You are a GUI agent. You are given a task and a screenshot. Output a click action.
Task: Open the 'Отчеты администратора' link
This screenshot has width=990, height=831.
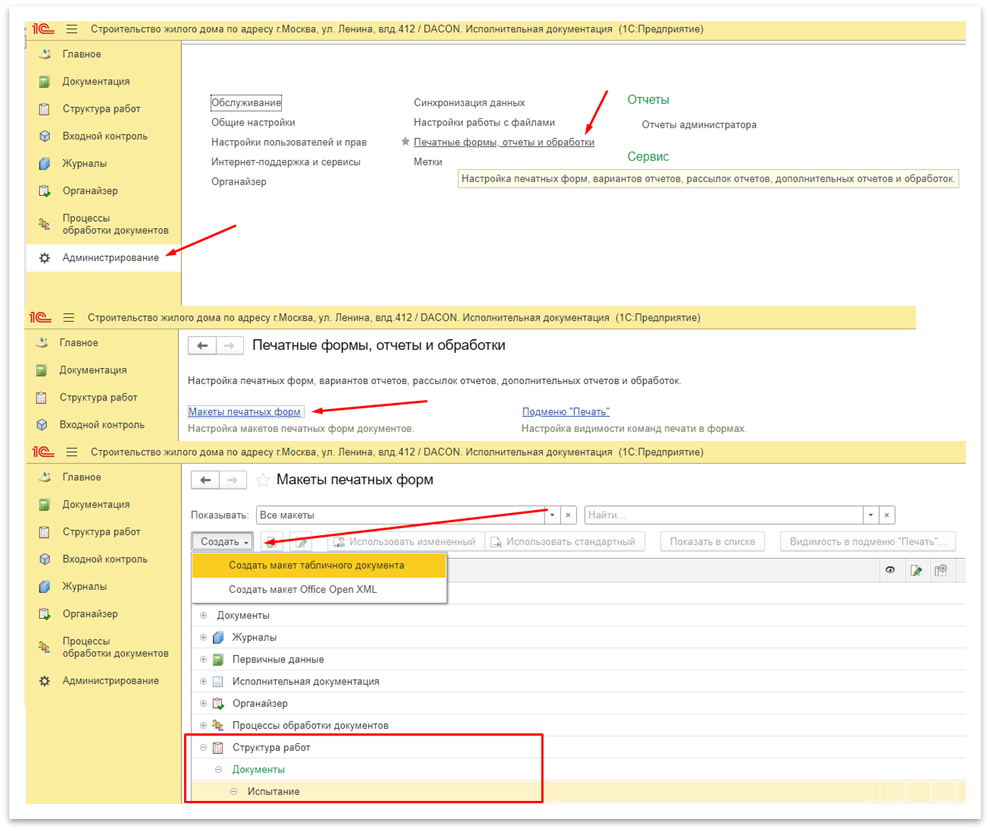click(x=698, y=125)
